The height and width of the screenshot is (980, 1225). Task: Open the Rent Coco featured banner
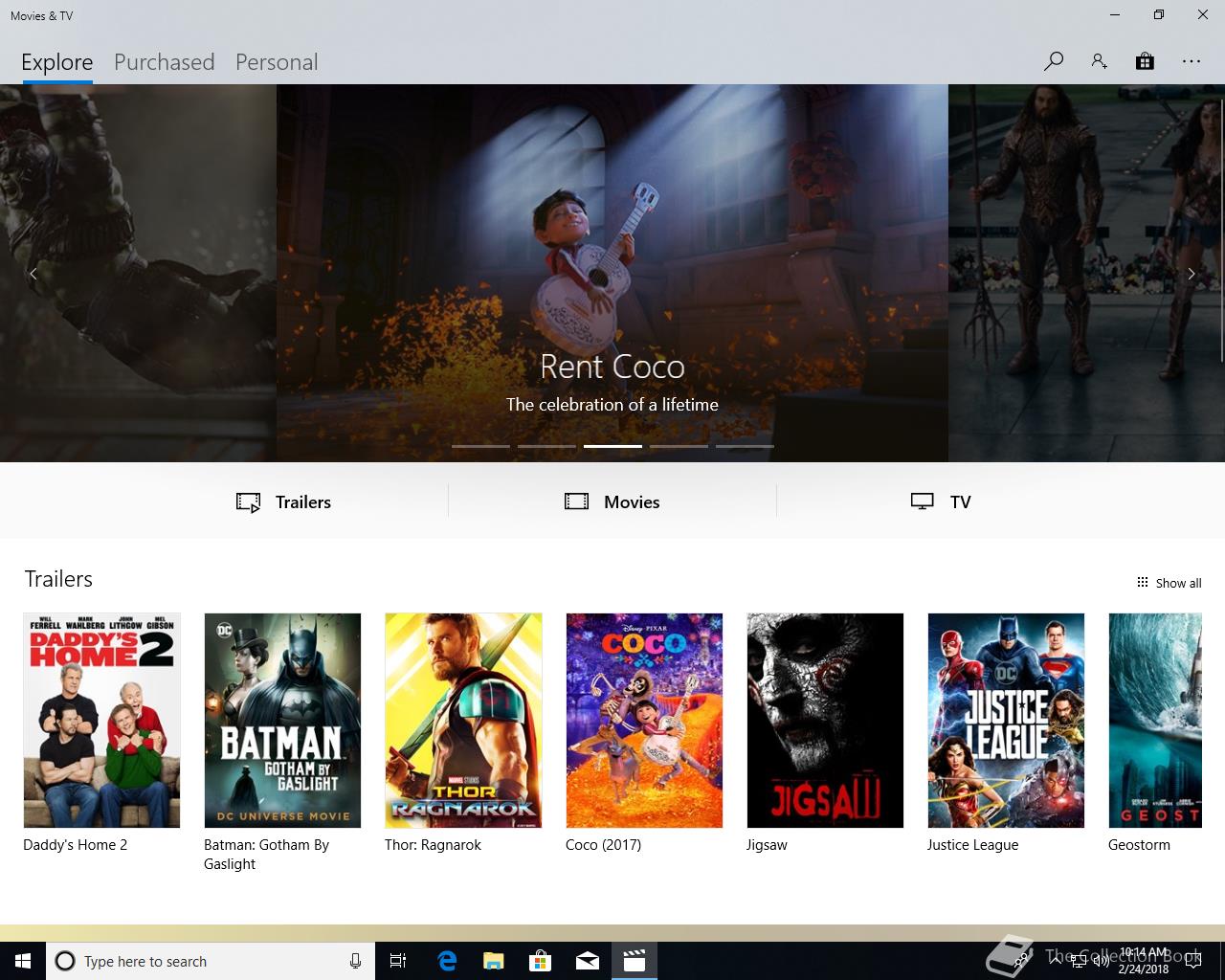[x=612, y=273]
